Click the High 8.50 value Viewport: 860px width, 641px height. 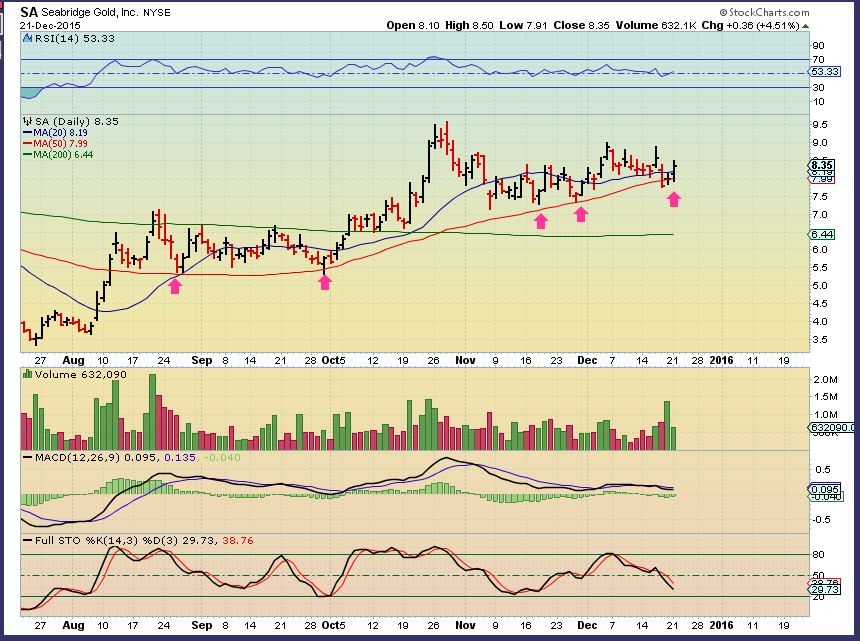(x=469, y=25)
